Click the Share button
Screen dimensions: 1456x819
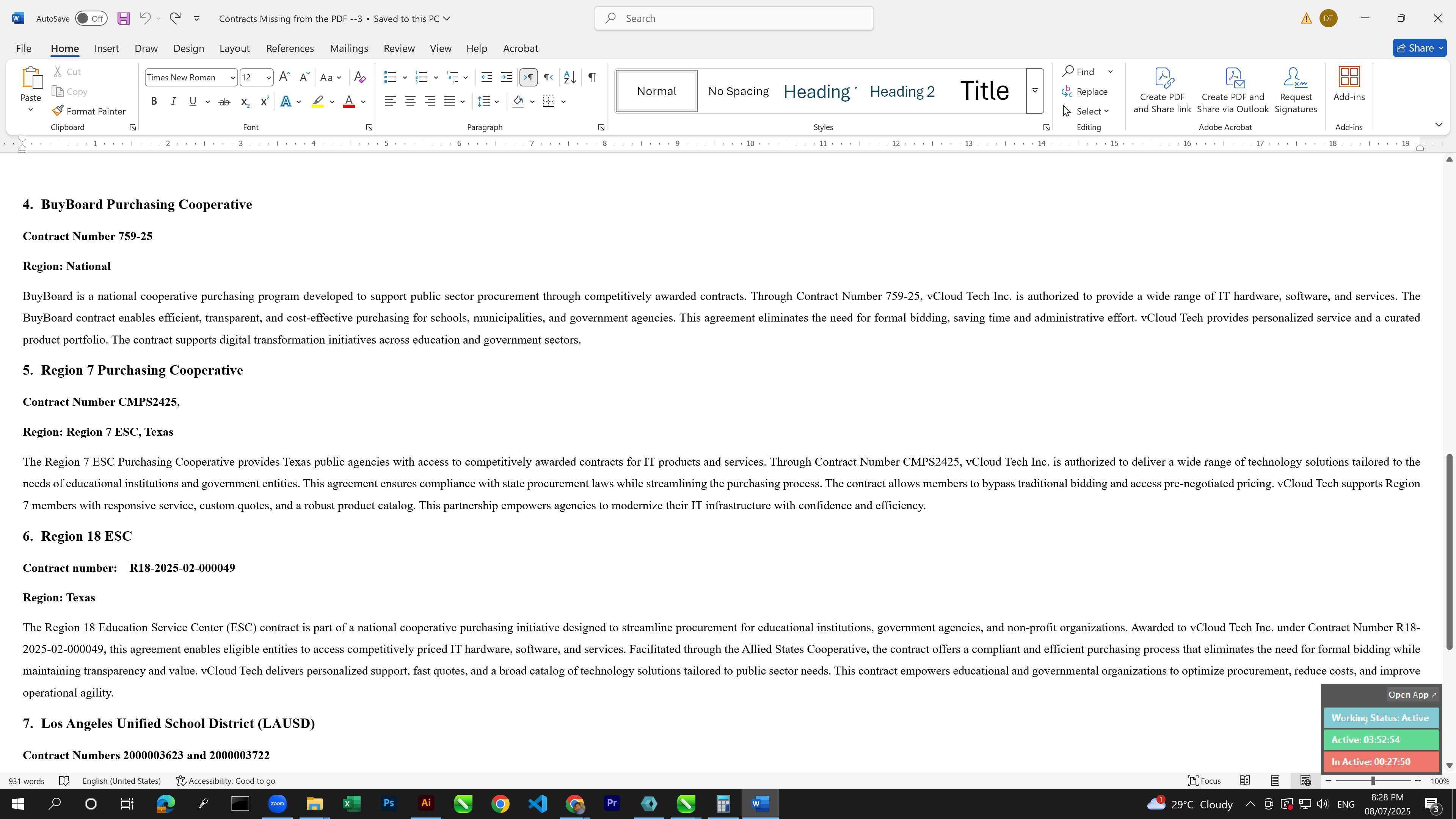(1419, 49)
